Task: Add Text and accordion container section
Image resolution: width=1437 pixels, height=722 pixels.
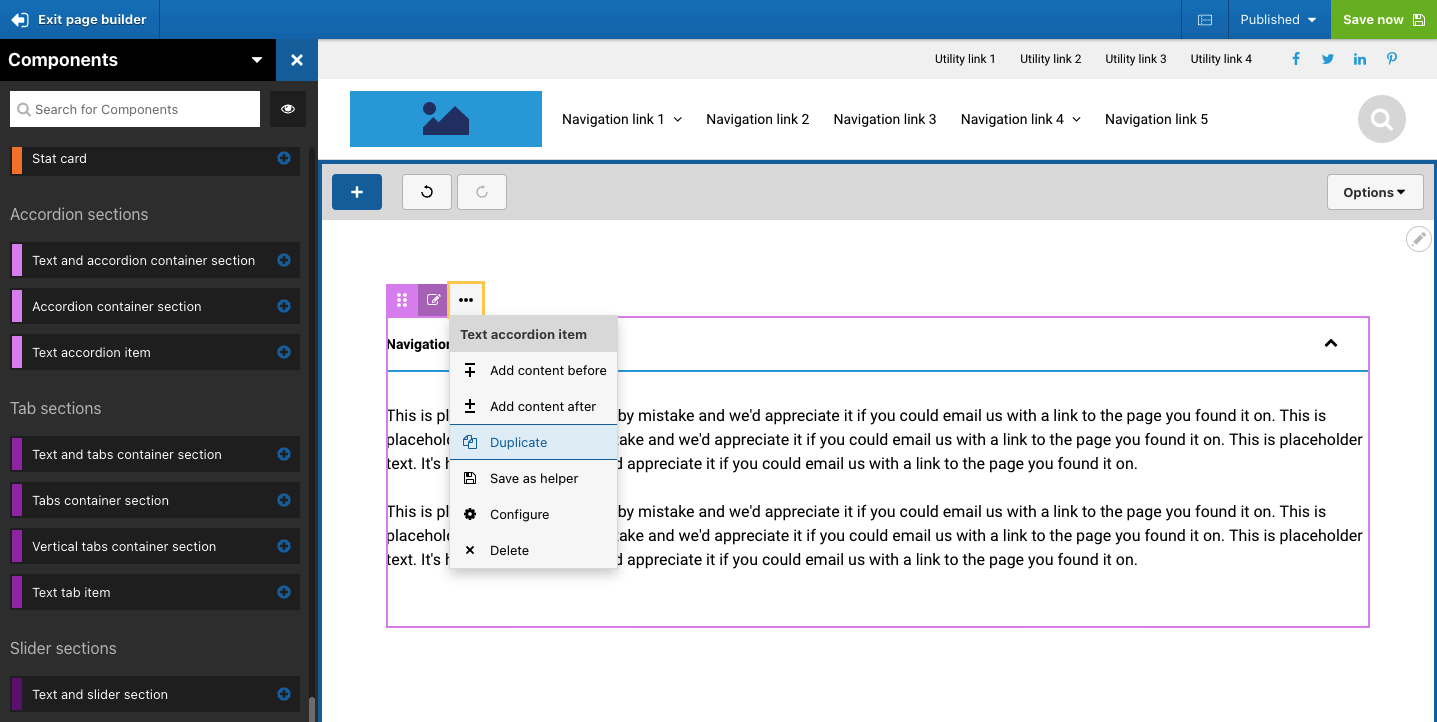Action: pyautogui.click(x=284, y=260)
